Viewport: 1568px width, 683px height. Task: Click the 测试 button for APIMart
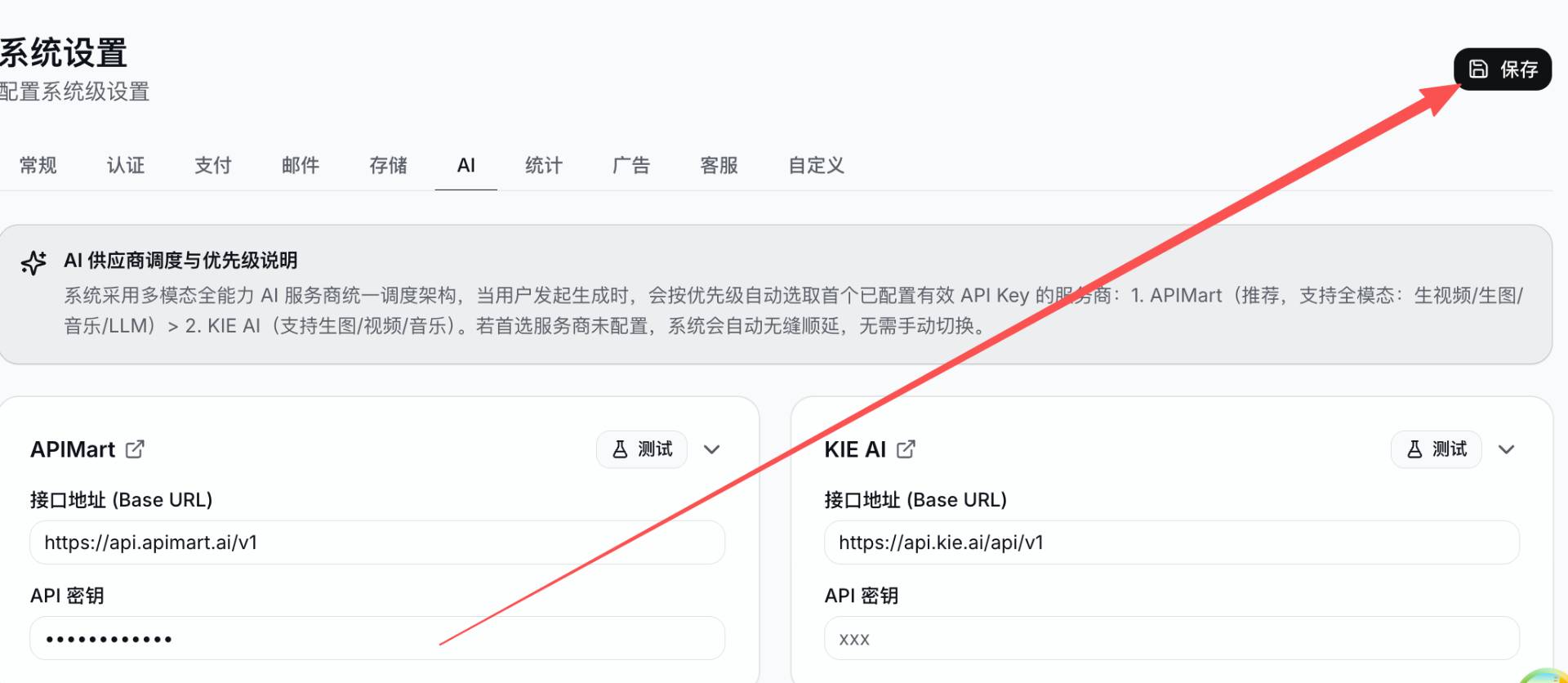click(x=642, y=449)
